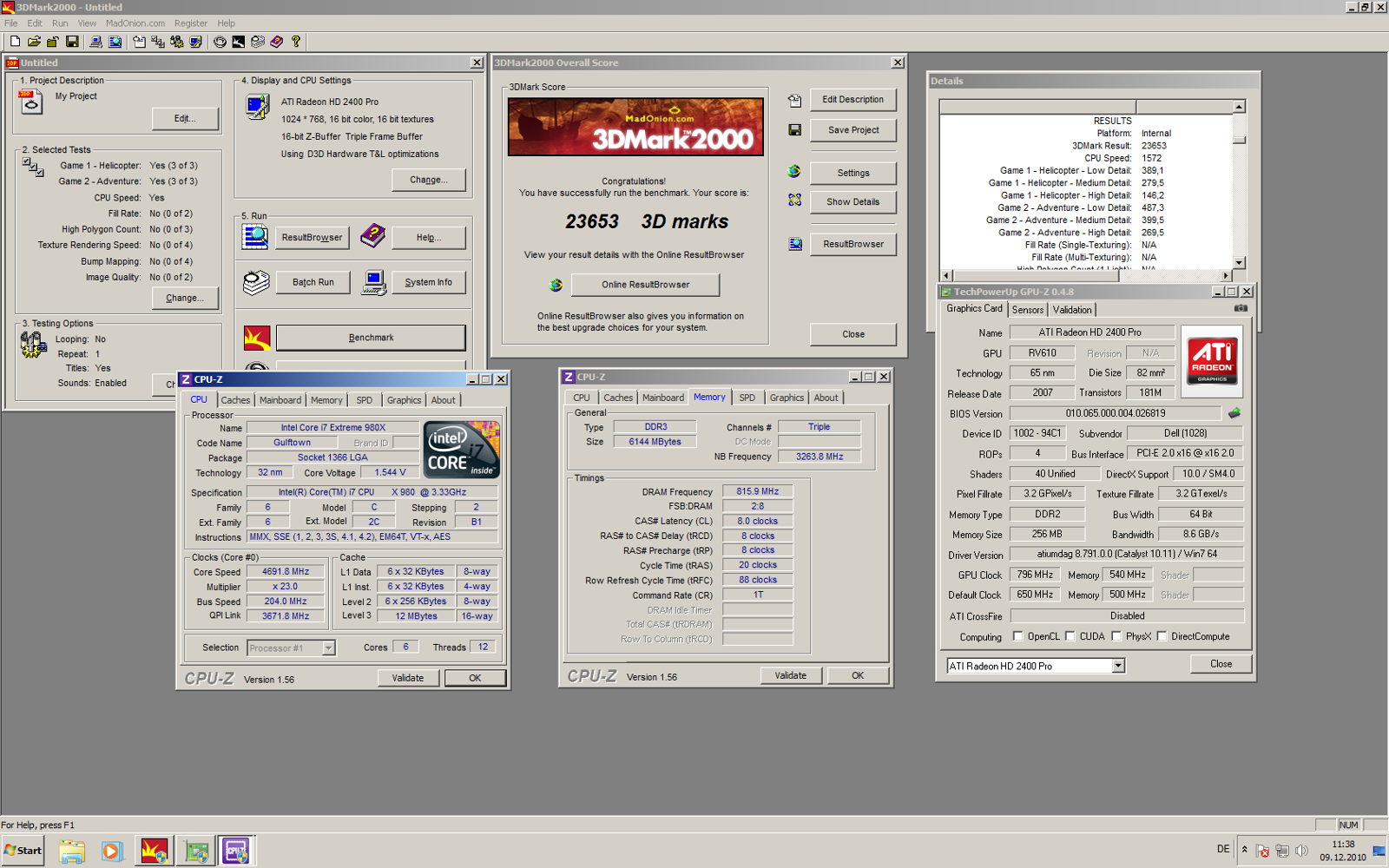Click the purple Help book toolbar icon
Viewport: 1389px width, 868px height.
tap(277, 42)
